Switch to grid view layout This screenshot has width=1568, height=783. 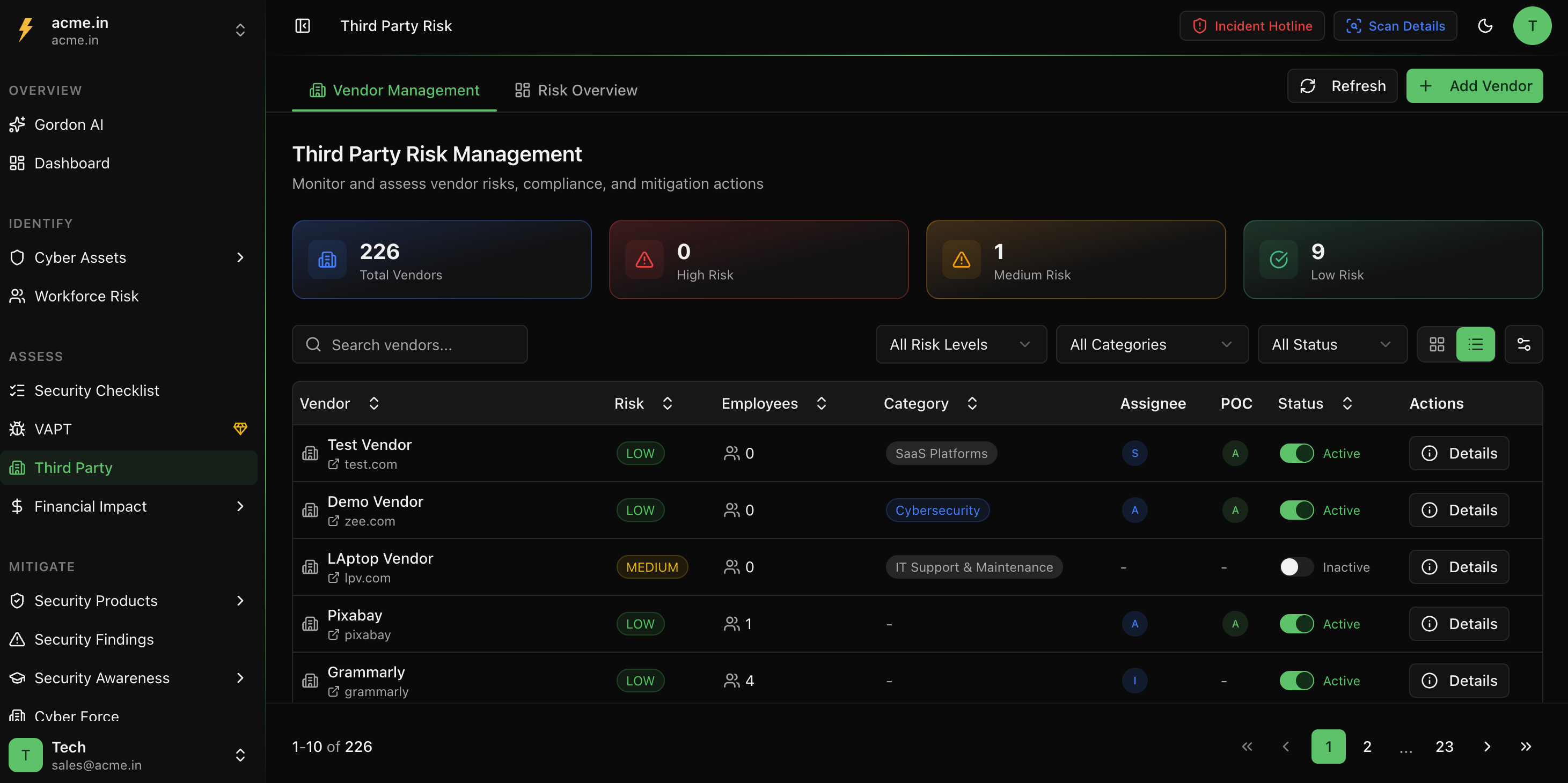[1437, 344]
